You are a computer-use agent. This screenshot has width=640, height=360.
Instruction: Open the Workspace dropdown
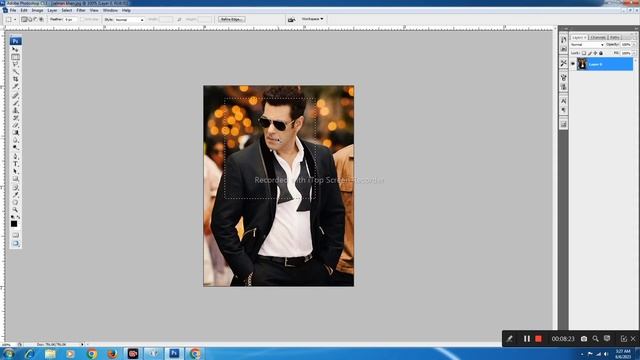coord(312,19)
